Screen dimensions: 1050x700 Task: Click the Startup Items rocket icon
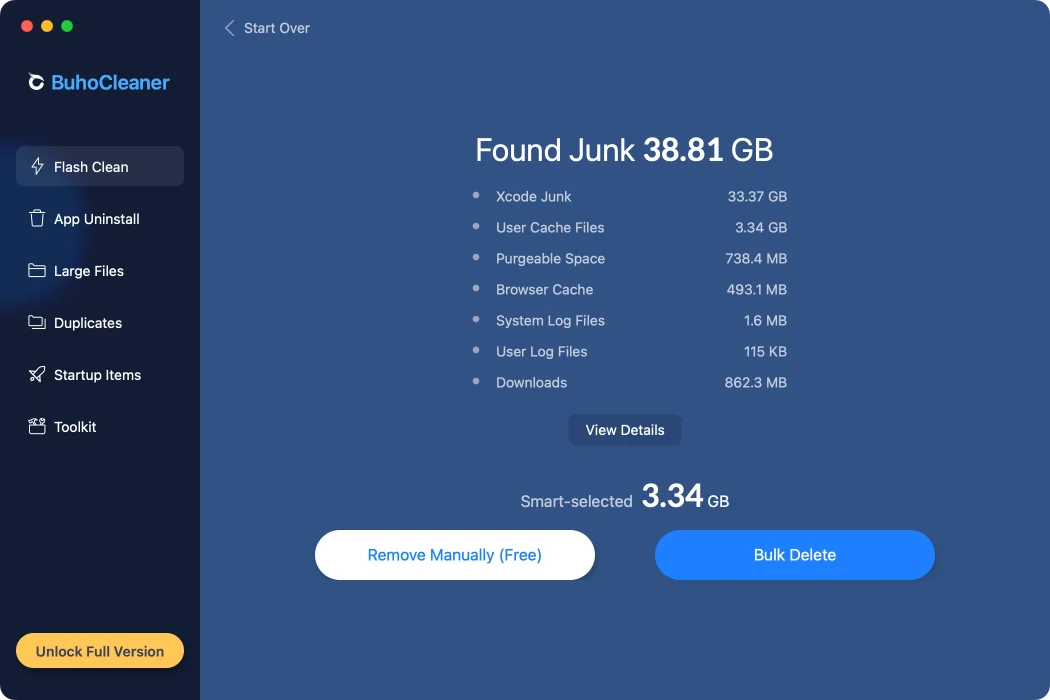pyautogui.click(x=37, y=374)
